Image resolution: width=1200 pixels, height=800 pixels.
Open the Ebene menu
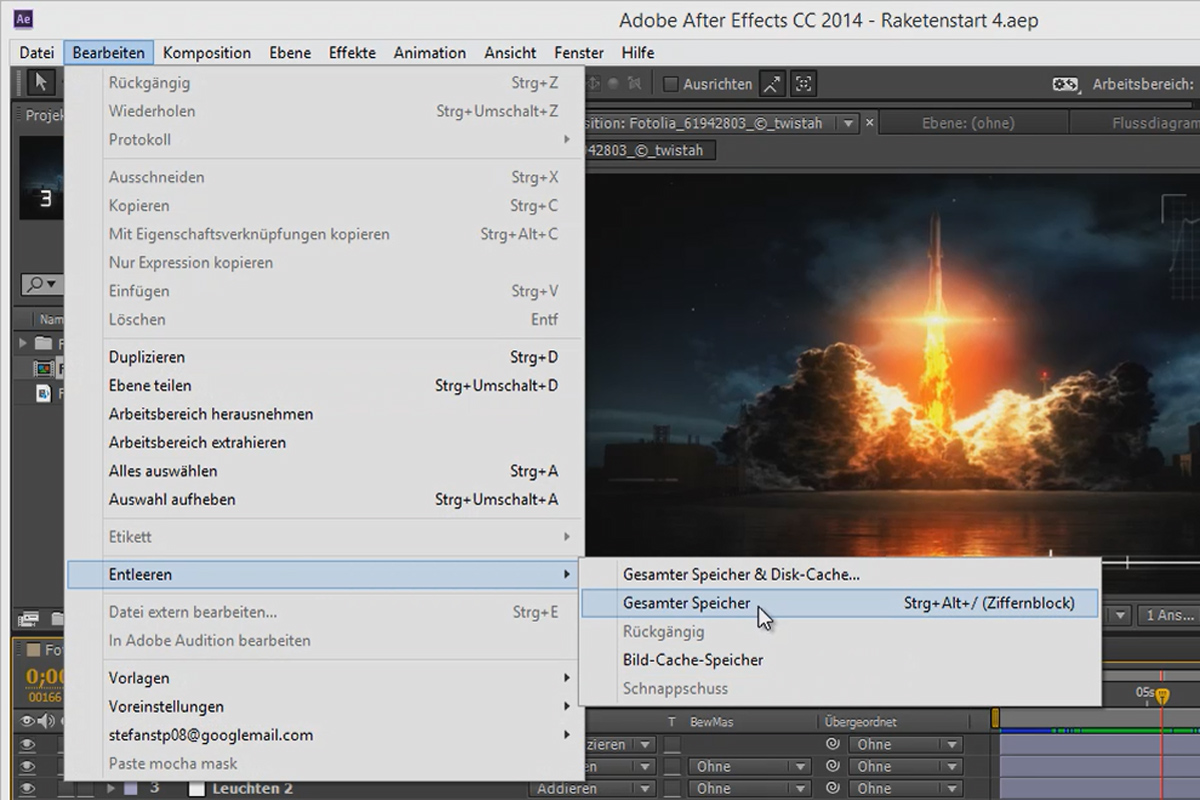coord(290,52)
